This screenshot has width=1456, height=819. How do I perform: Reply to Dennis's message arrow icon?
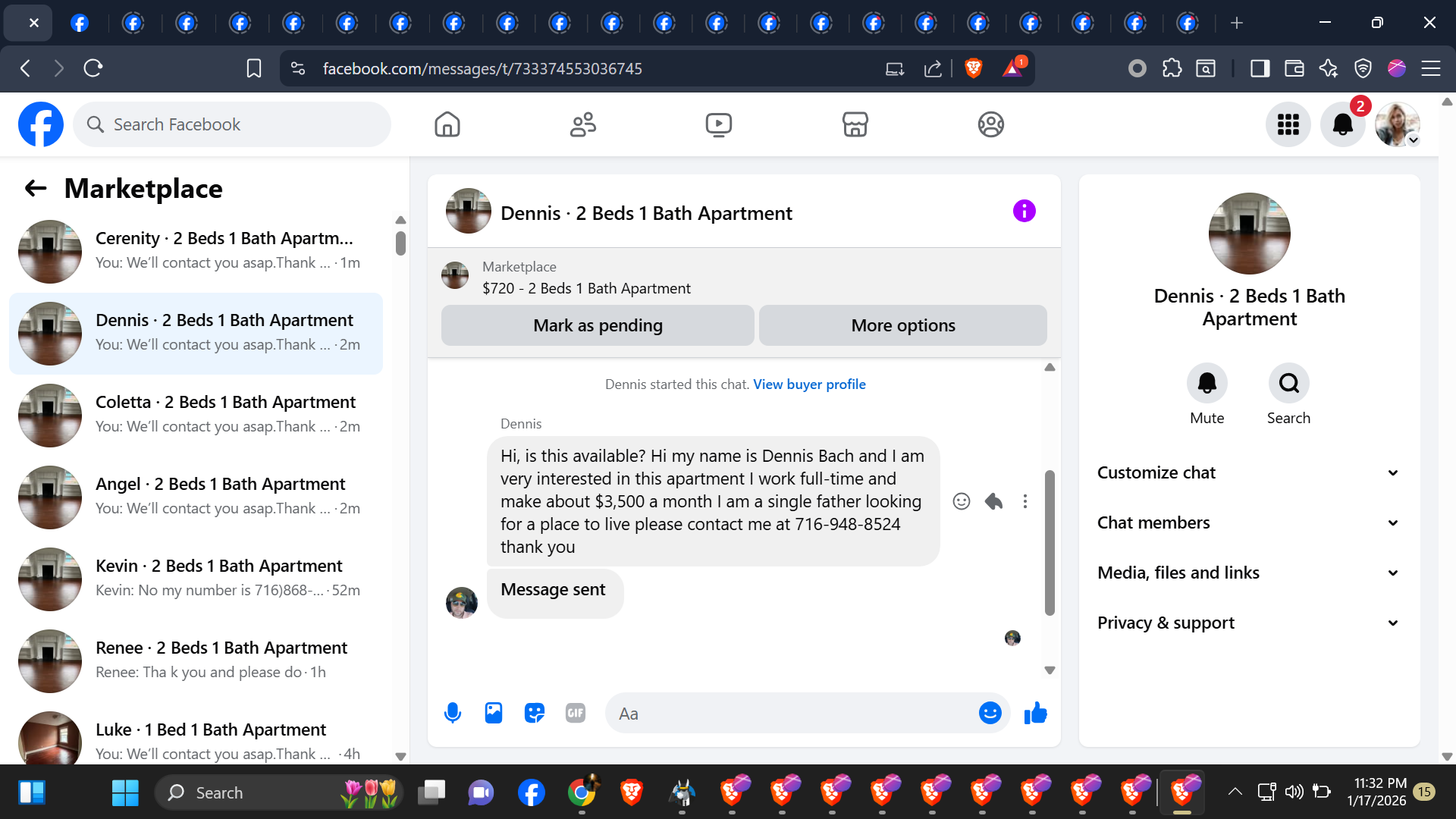tap(993, 501)
